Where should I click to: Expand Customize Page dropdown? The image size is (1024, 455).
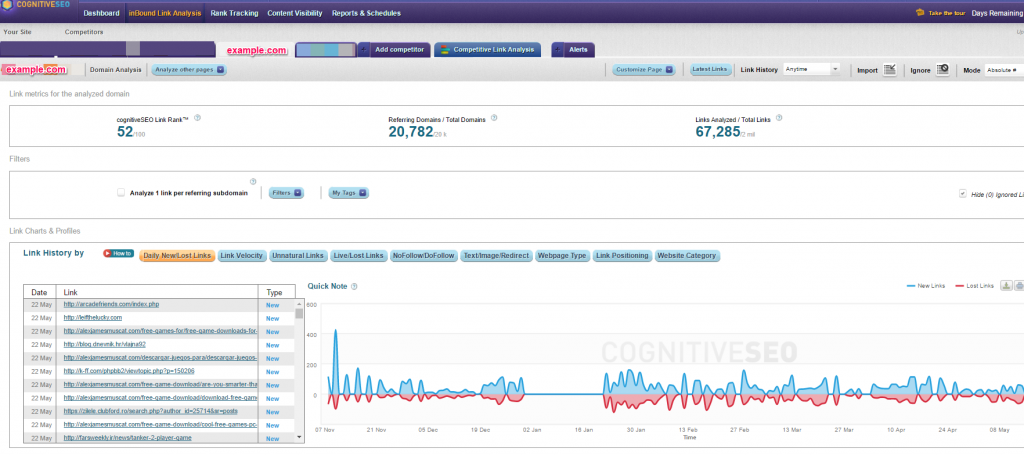click(644, 70)
